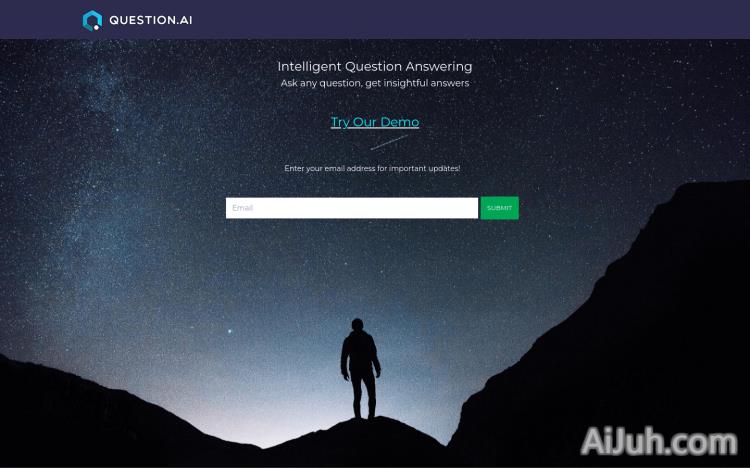Click the word 'Demo' in the teal link
Viewport: 750px width, 468px height.
(x=400, y=122)
